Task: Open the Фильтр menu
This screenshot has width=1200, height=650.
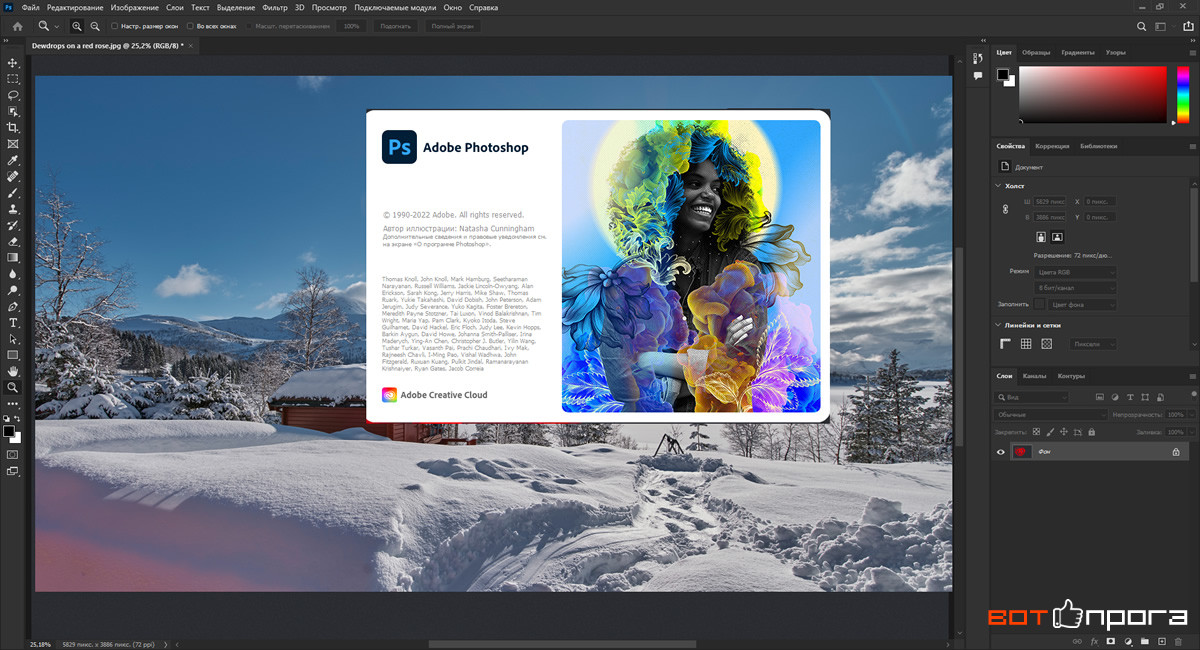Action: click(274, 7)
